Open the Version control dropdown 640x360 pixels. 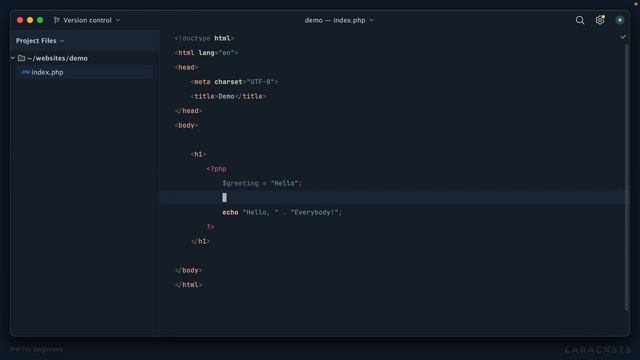point(87,20)
